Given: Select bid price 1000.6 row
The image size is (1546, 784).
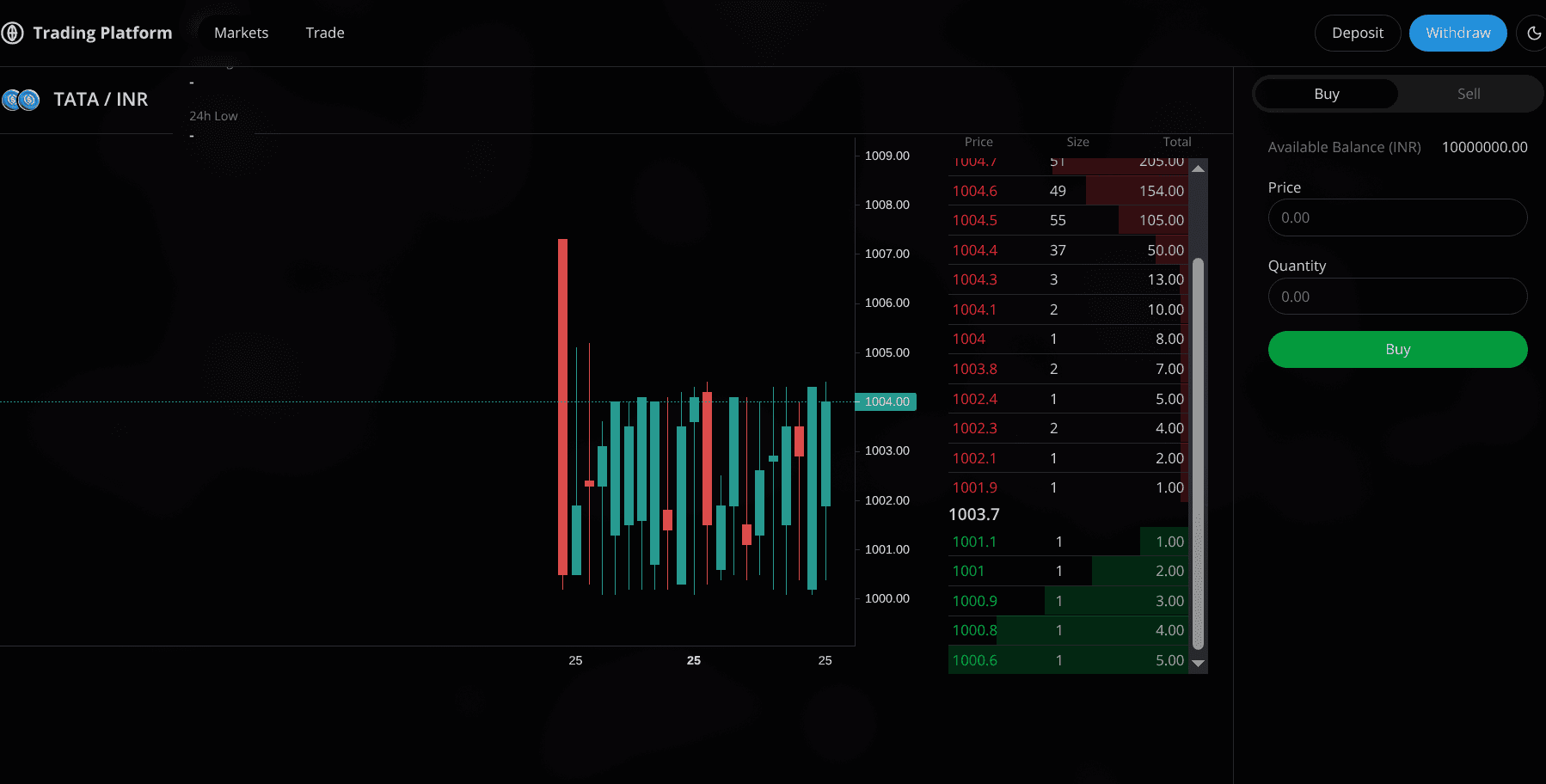Looking at the screenshot, I should coord(1068,660).
